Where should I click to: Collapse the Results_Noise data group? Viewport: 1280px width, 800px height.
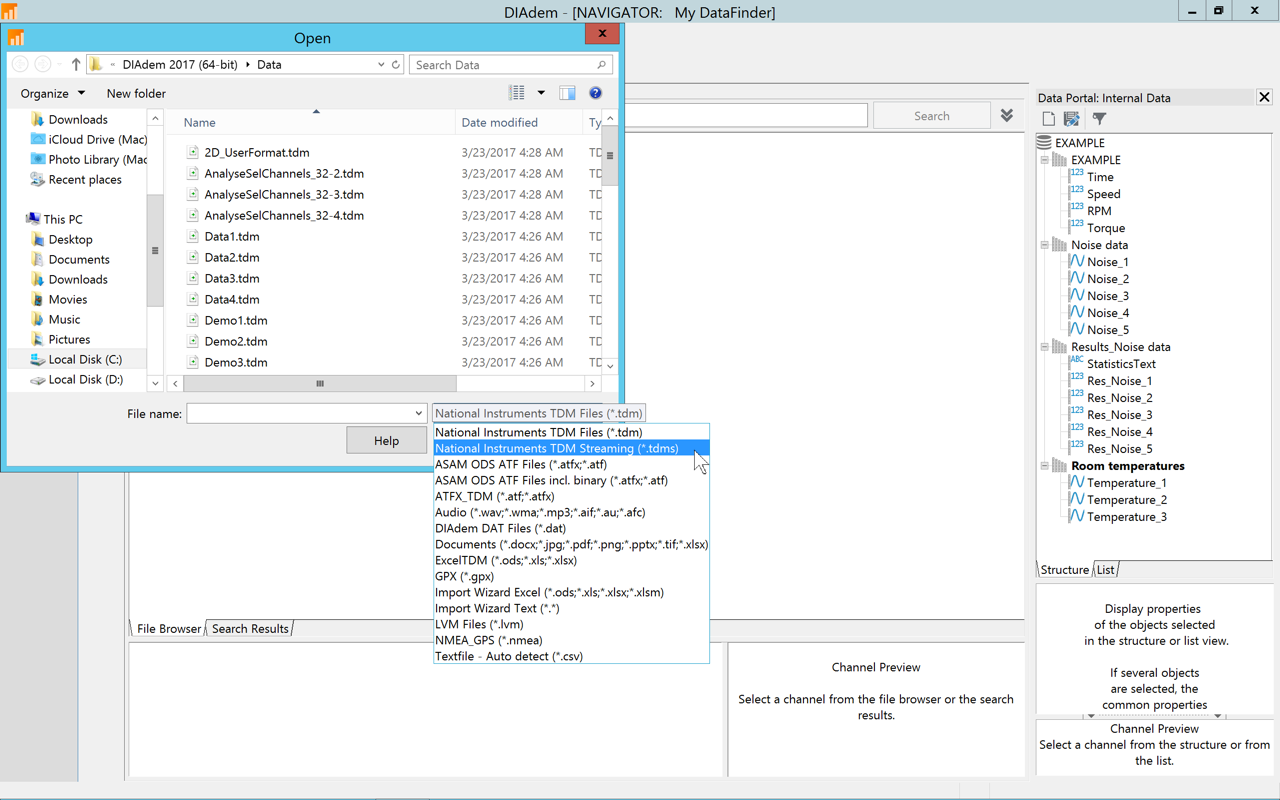(x=1045, y=347)
